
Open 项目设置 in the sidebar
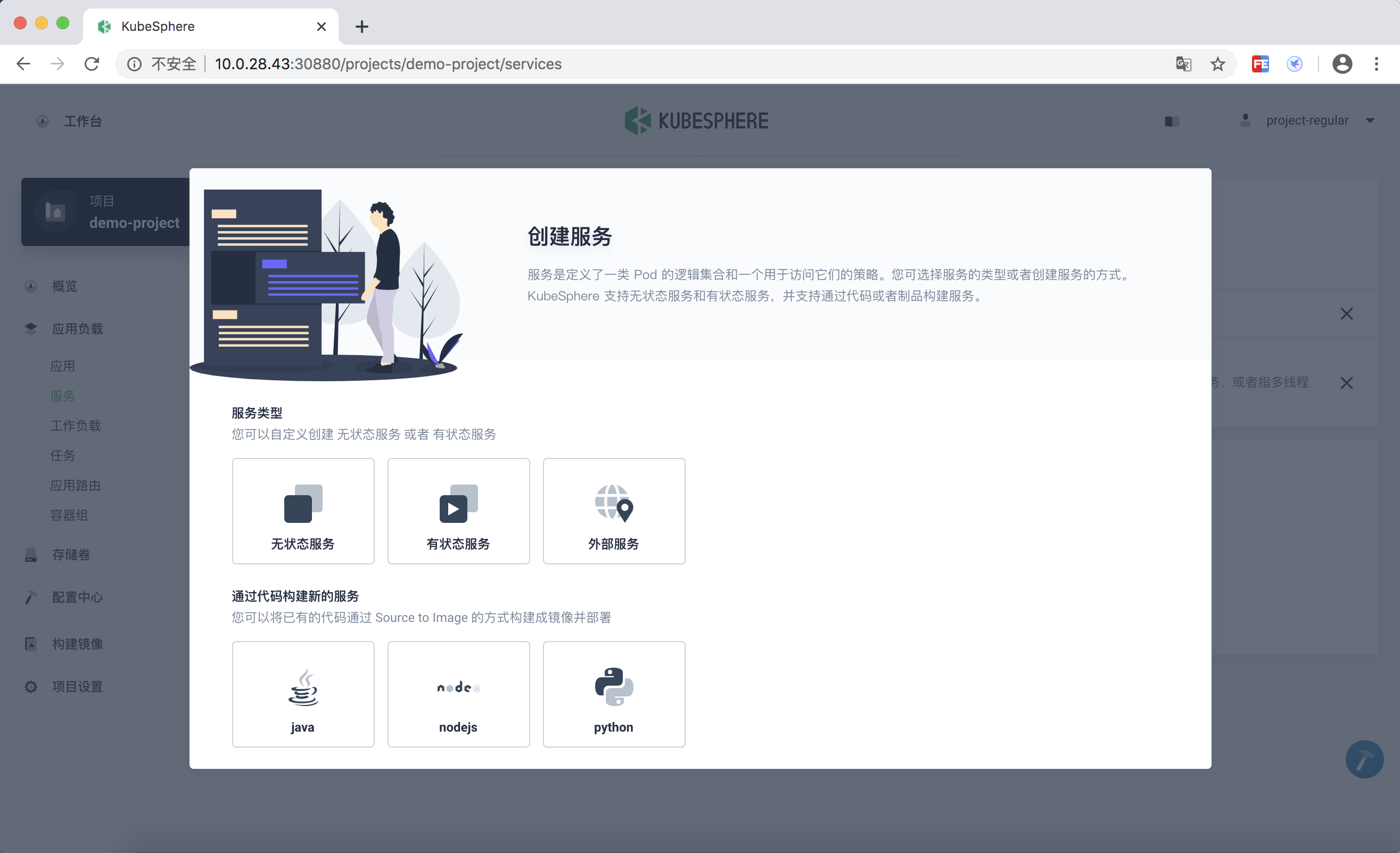point(77,686)
